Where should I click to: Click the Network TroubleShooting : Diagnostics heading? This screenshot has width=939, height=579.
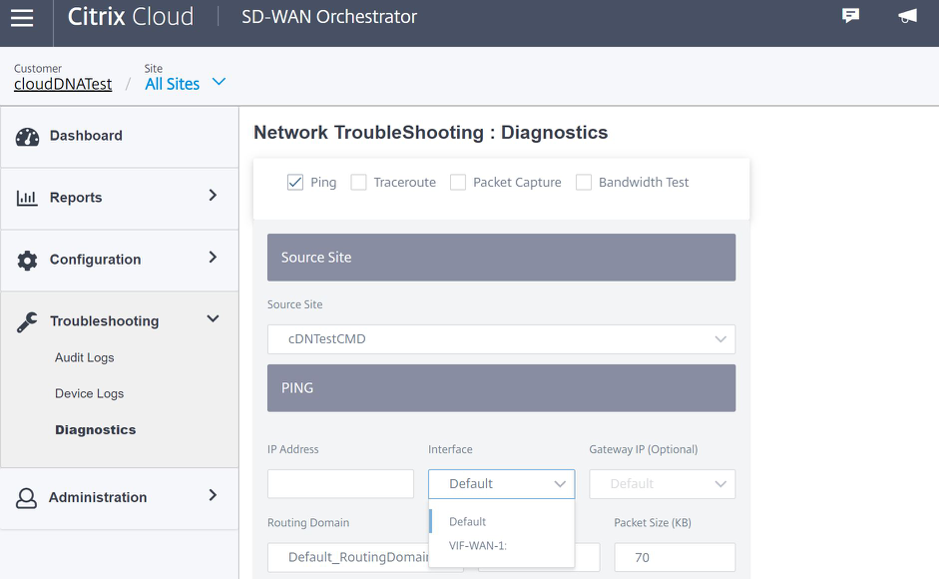pyautogui.click(x=431, y=132)
